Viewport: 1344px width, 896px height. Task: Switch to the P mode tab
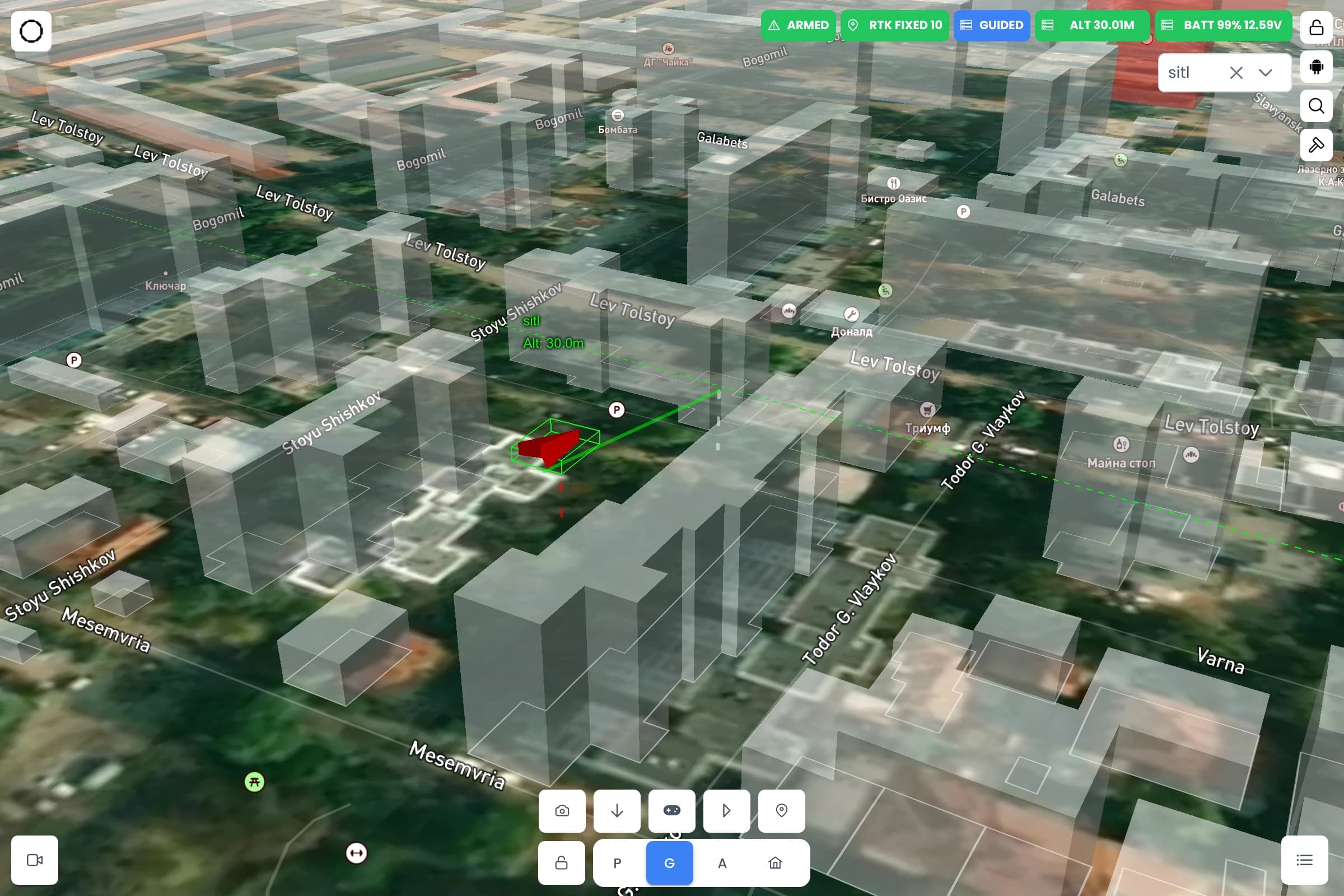(617, 863)
